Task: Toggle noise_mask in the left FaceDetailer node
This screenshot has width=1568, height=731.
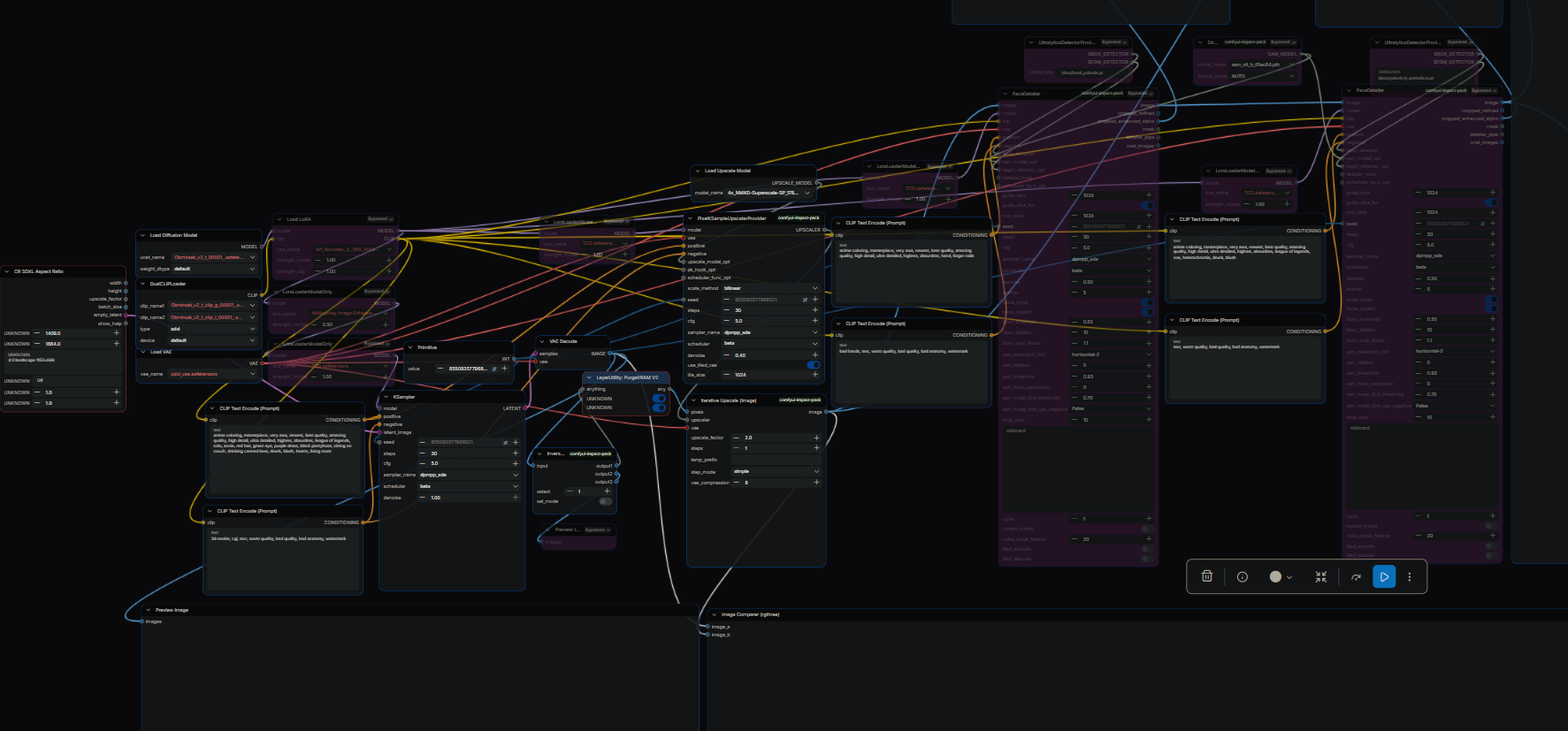Action: 1147,302
